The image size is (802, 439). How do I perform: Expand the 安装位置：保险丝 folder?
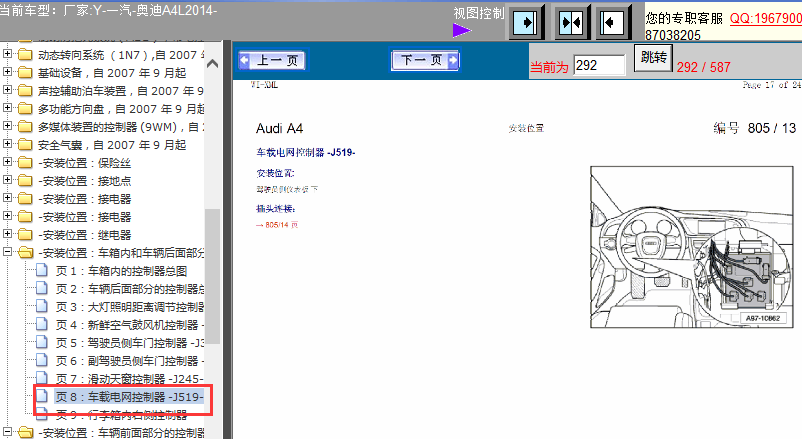coord(7,162)
